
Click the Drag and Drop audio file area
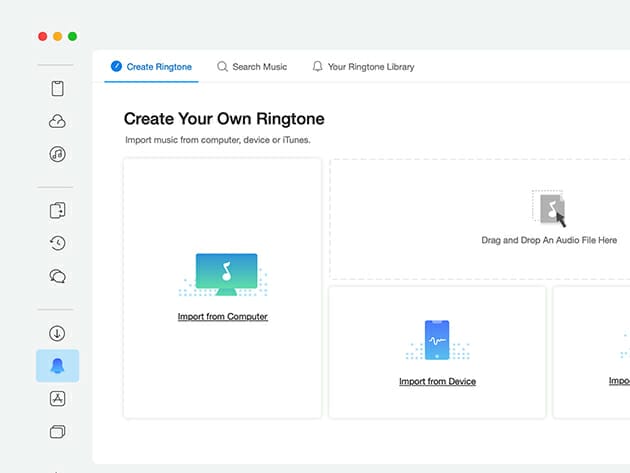[548, 219]
